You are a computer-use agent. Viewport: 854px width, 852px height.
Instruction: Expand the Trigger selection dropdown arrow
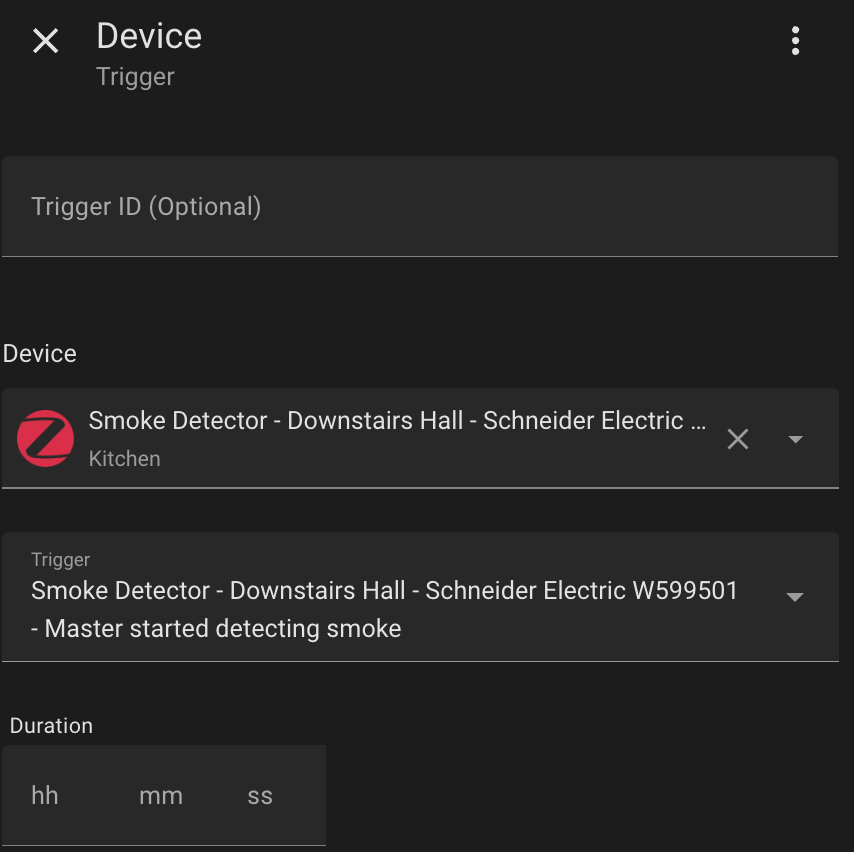[x=795, y=597]
